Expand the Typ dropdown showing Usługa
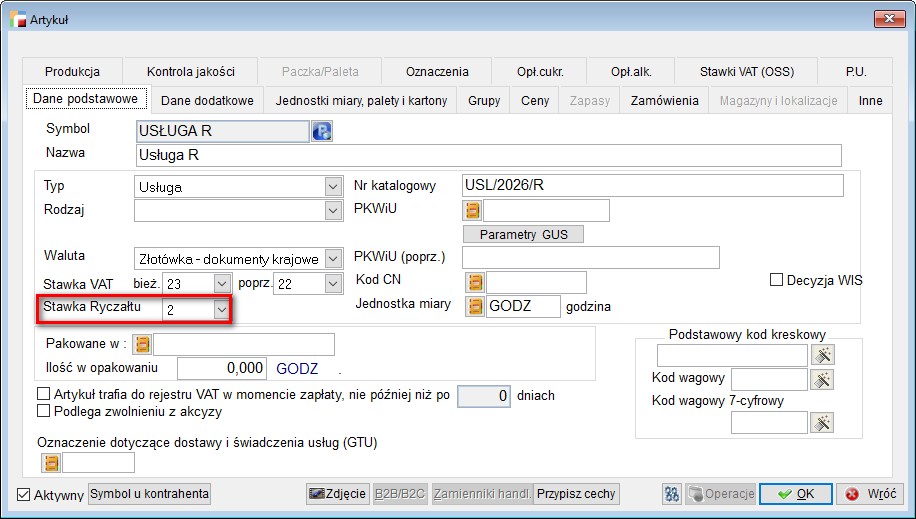The image size is (916, 519). tap(333, 186)
